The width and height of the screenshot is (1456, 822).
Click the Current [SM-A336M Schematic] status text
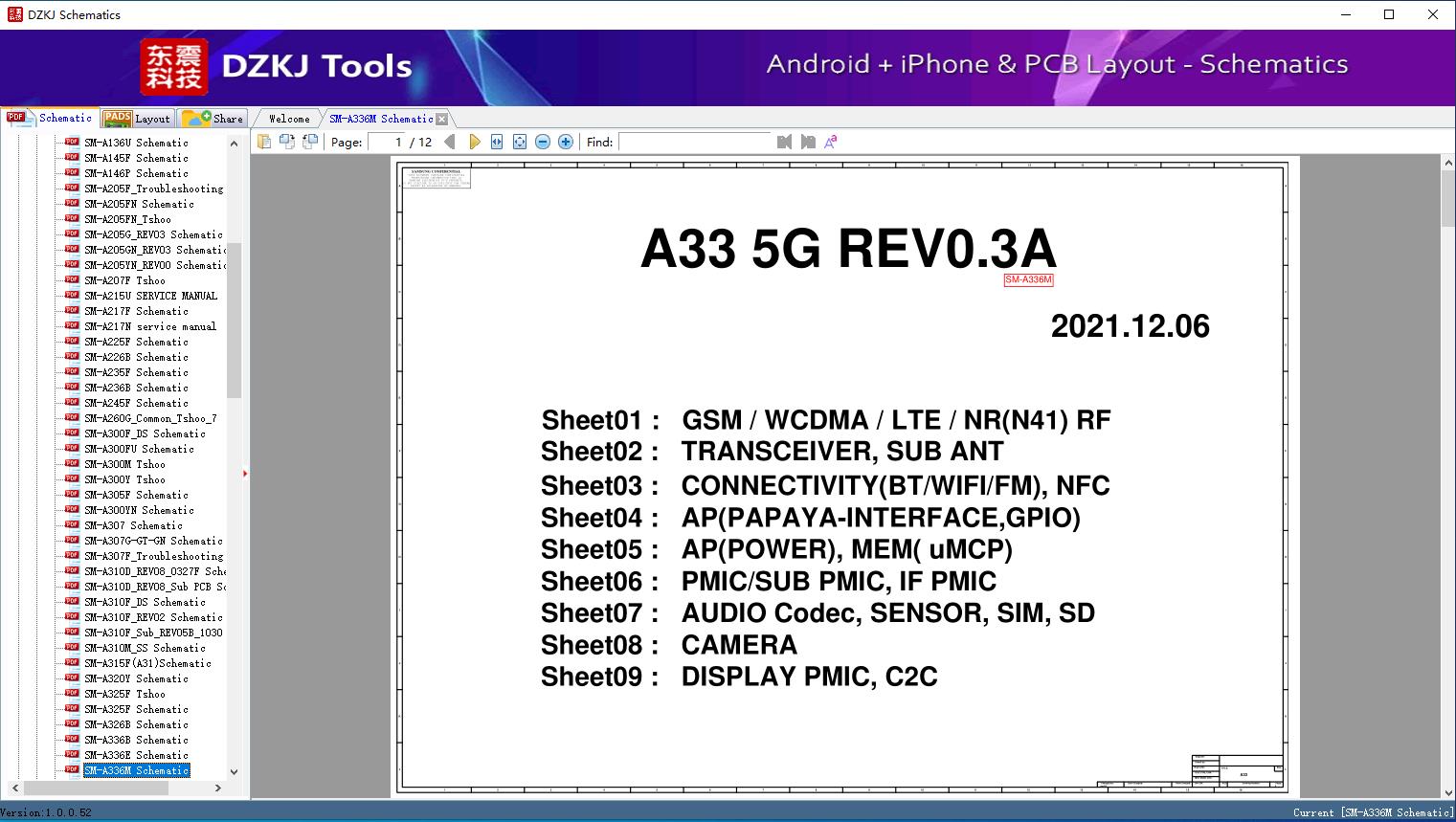(x=1373, y=812)
